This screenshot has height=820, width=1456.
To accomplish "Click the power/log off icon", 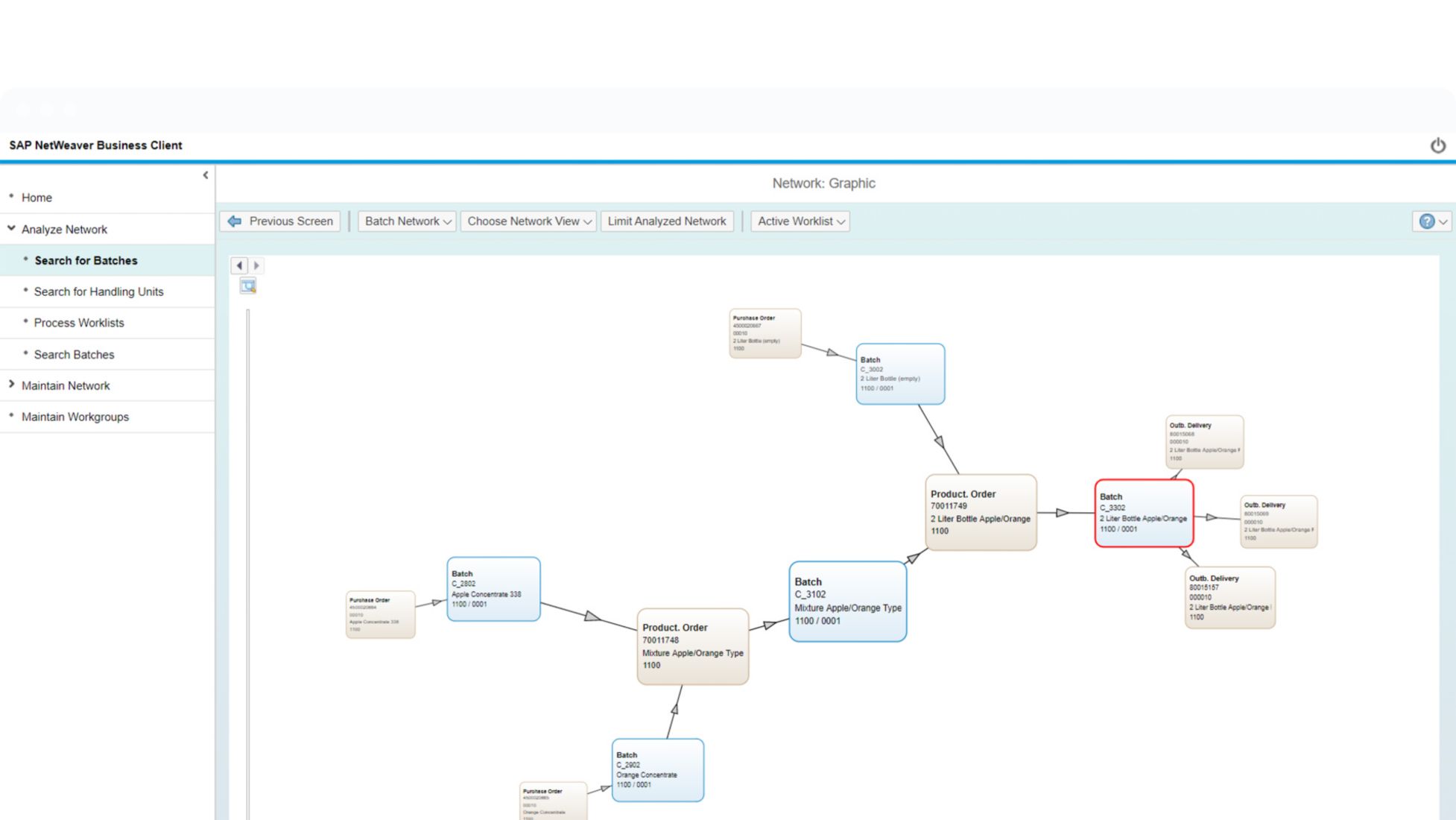I will (x=1437, y=146).
